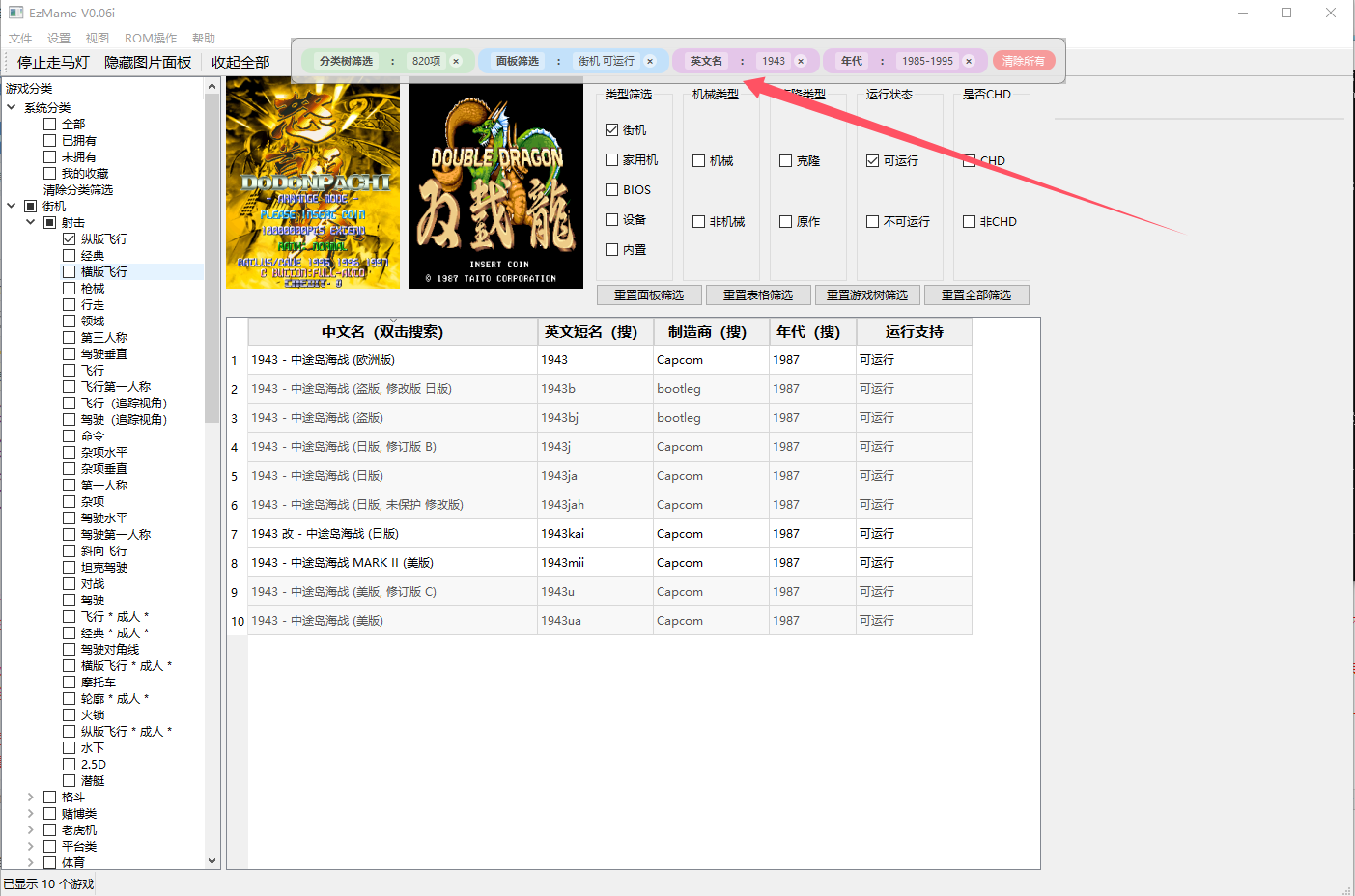Check the 已拥有 checkbox
The height and width of the screenshot is (896, 1355).
49,140
